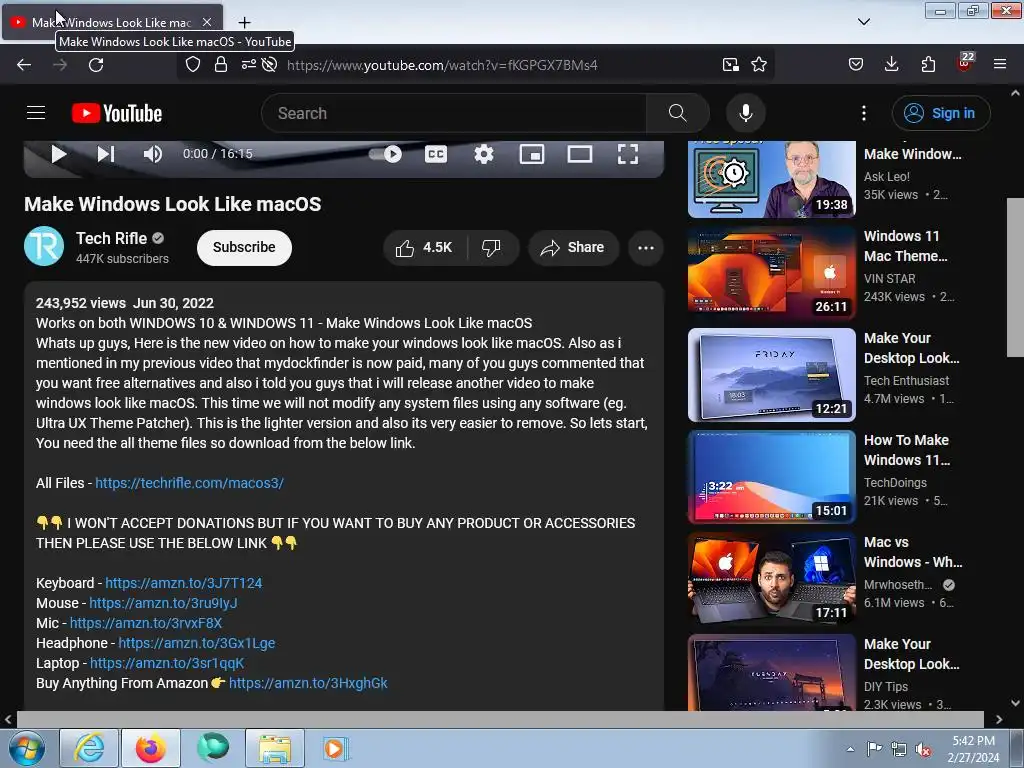Open techrifle.com/macos3 link

click(189, 483)
